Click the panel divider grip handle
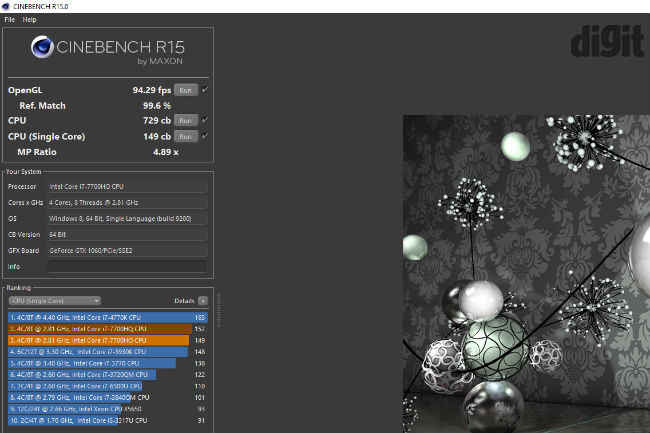 tap(218, 310)
